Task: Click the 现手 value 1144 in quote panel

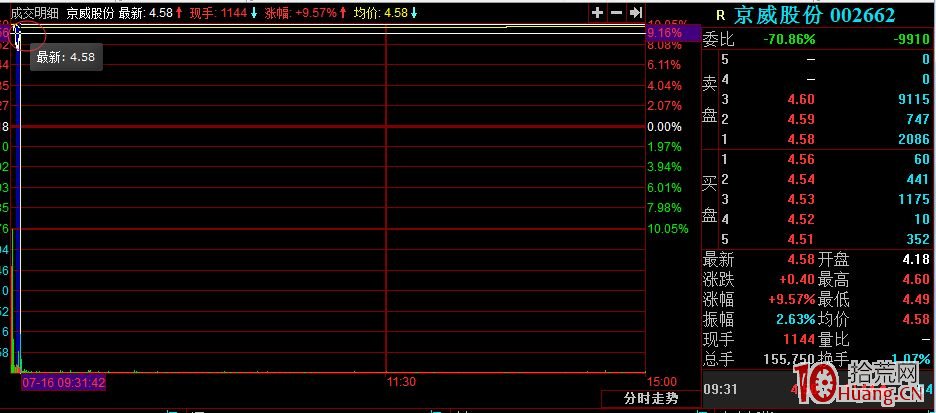Action: (x=799, y=339)
